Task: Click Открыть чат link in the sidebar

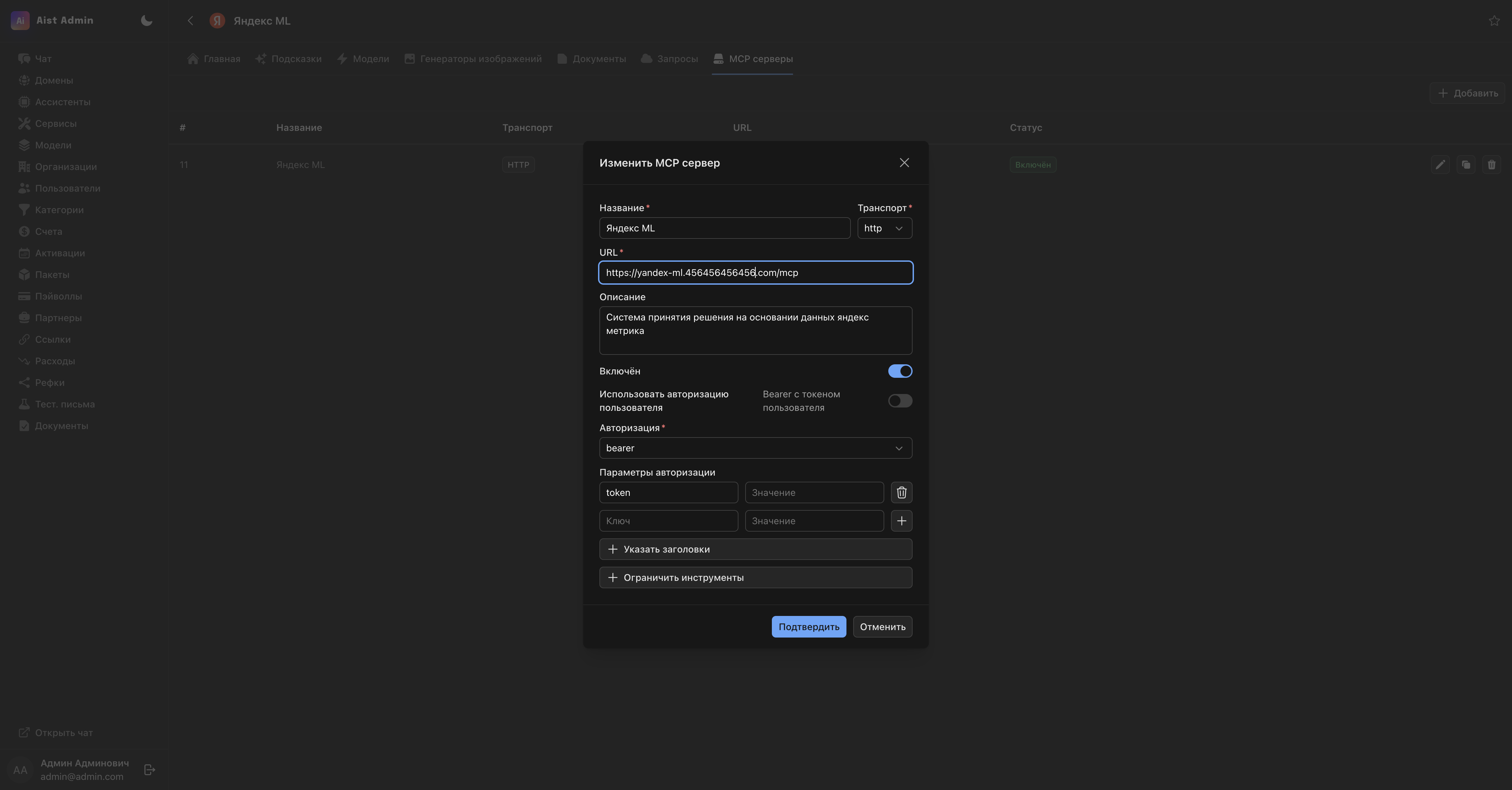Action: 56,733
